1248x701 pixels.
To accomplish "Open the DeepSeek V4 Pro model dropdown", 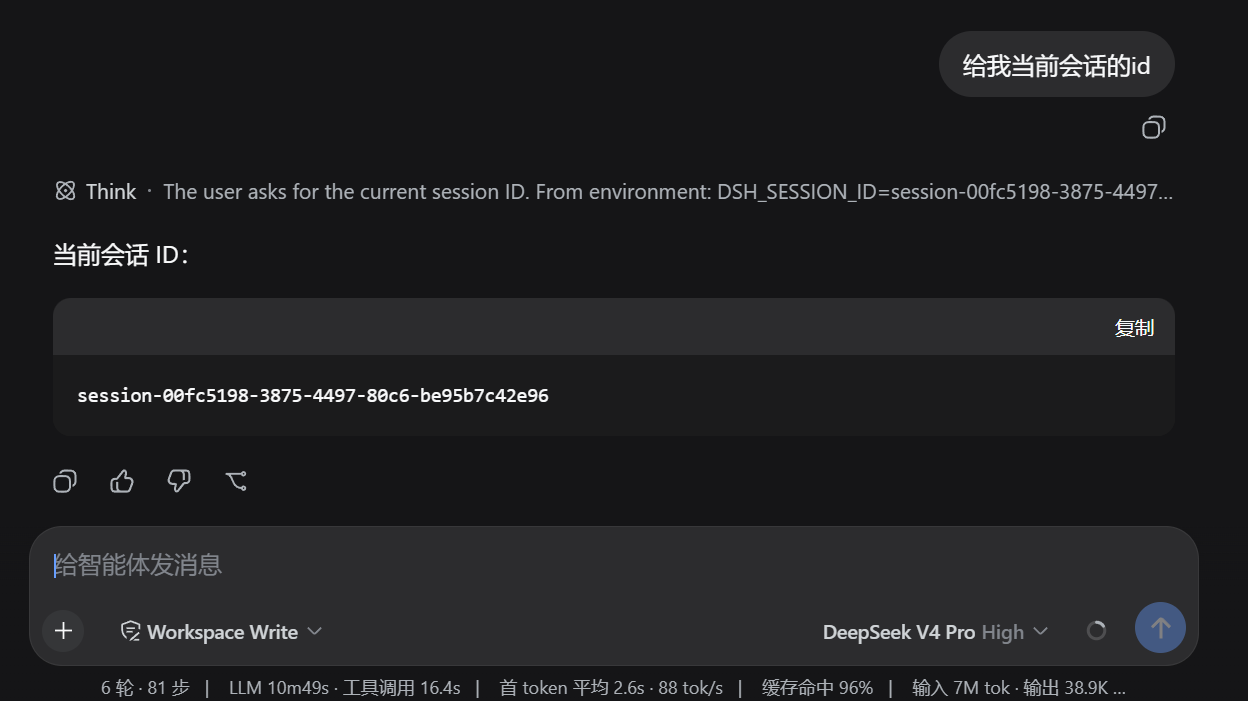I will (935, 632).
